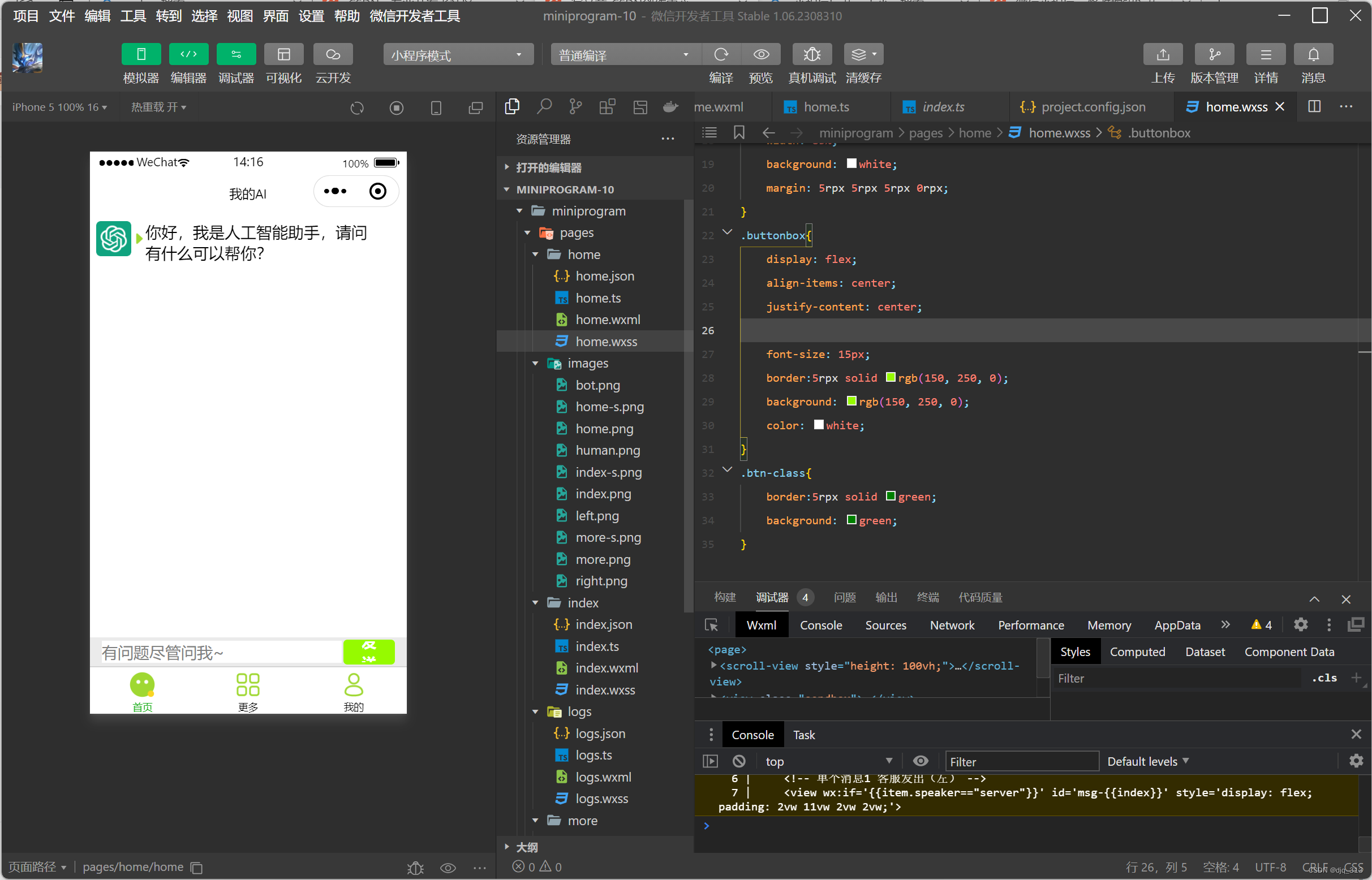Toggle the console live expression eye
This screenshot has width=1372, height=880.
click(921, 761)
